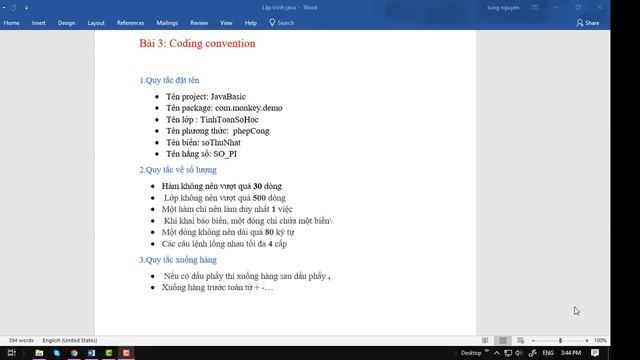The height and width of the screenshot is (360, 640).
Task: Expand the Desktop toolbar chevron
Action: [x=487, y=351]
